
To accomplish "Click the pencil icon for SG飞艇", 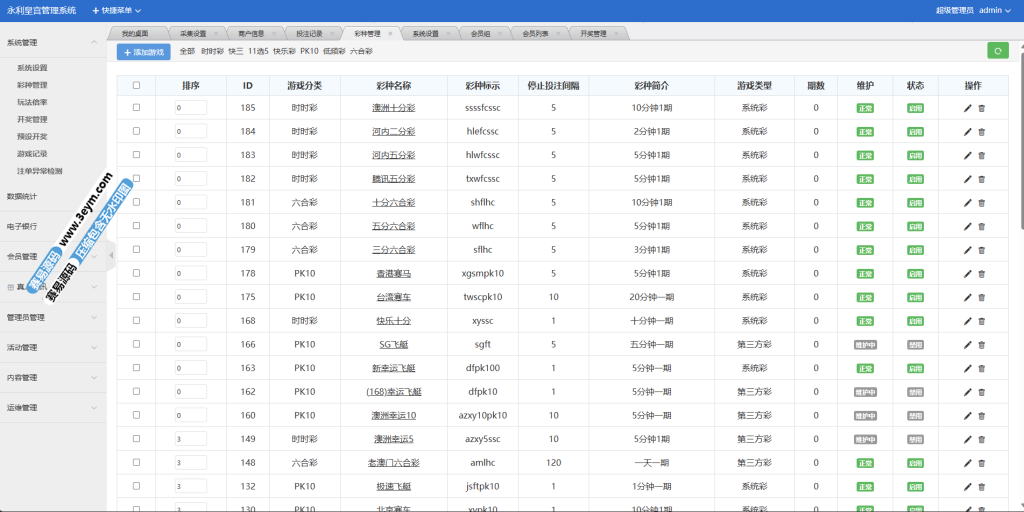I will tap(967, 345).
